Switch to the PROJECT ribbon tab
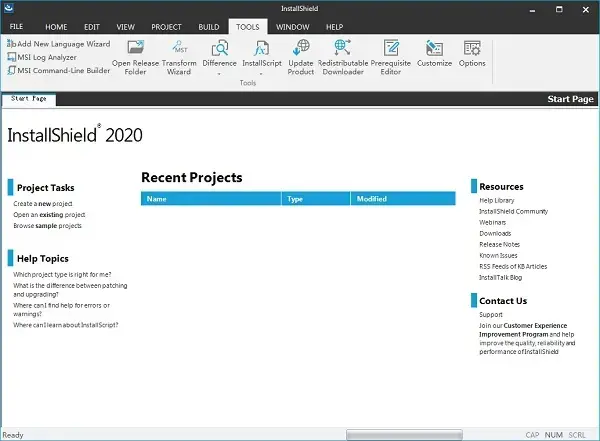Viewport: 600px width, 441px height. pyautogui.click(x=166, y=27)
